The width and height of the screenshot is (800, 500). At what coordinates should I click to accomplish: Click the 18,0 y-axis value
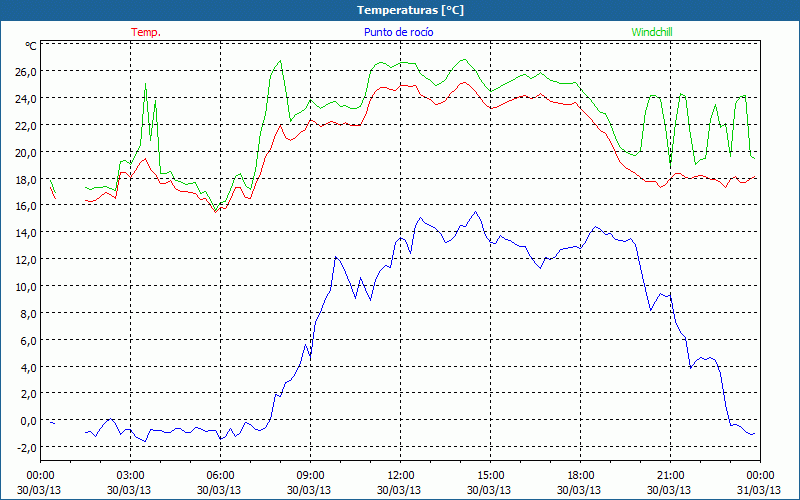[26, 180]
